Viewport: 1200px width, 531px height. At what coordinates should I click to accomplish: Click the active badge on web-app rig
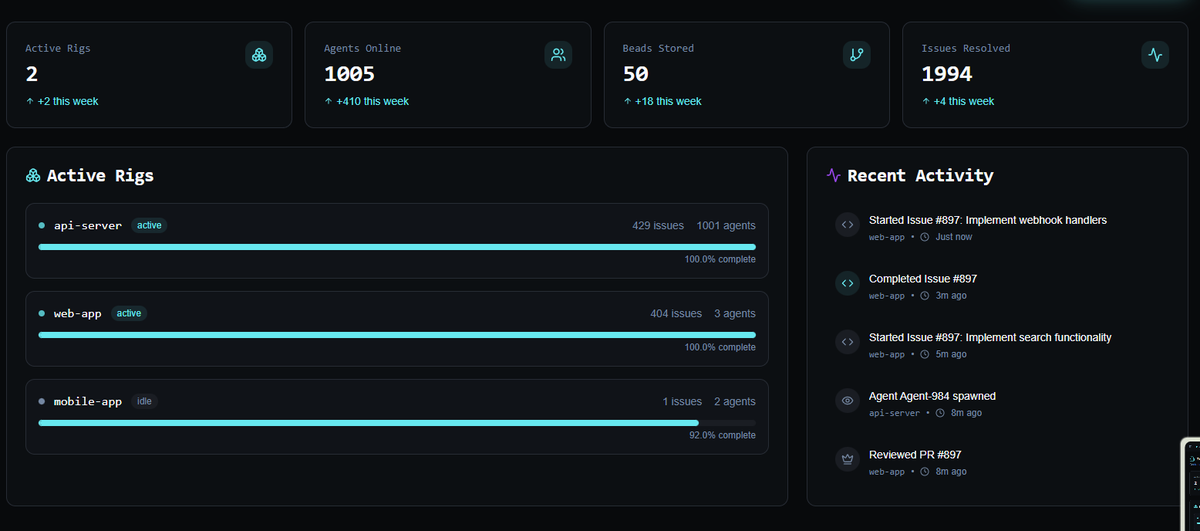point(129,313)
